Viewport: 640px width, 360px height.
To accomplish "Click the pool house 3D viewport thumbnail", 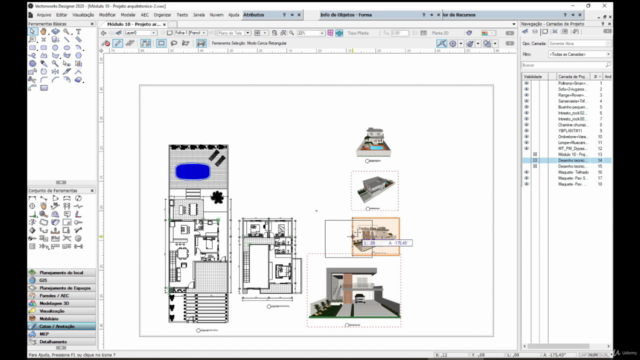I will (373, 142).
